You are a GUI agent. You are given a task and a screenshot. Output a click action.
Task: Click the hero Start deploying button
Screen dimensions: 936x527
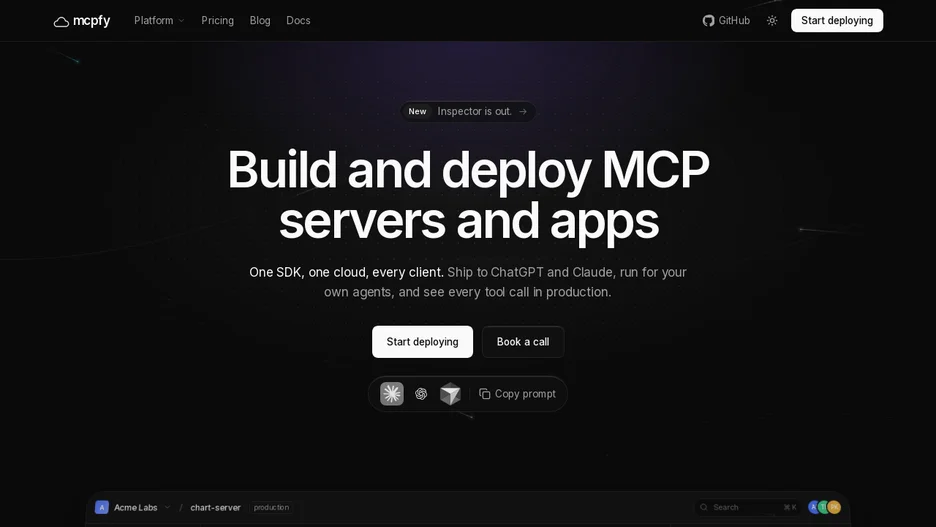[x=423, y=342]
